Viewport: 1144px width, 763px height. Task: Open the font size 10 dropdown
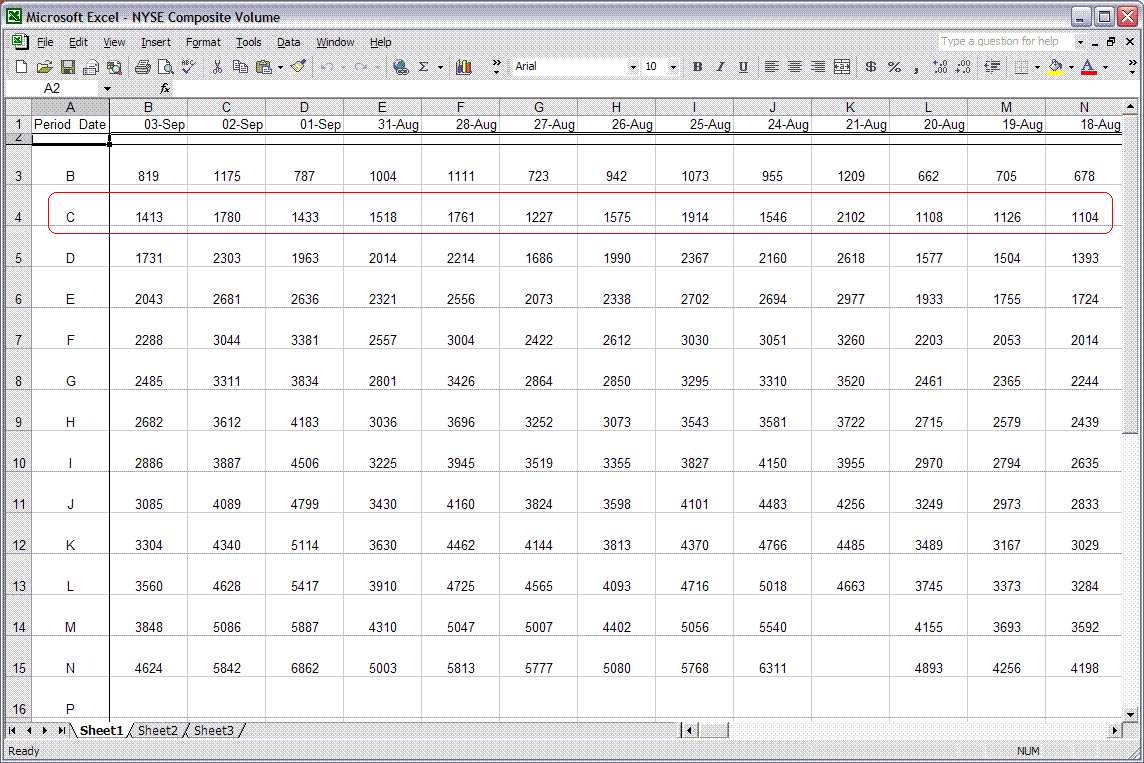[673, 67]
